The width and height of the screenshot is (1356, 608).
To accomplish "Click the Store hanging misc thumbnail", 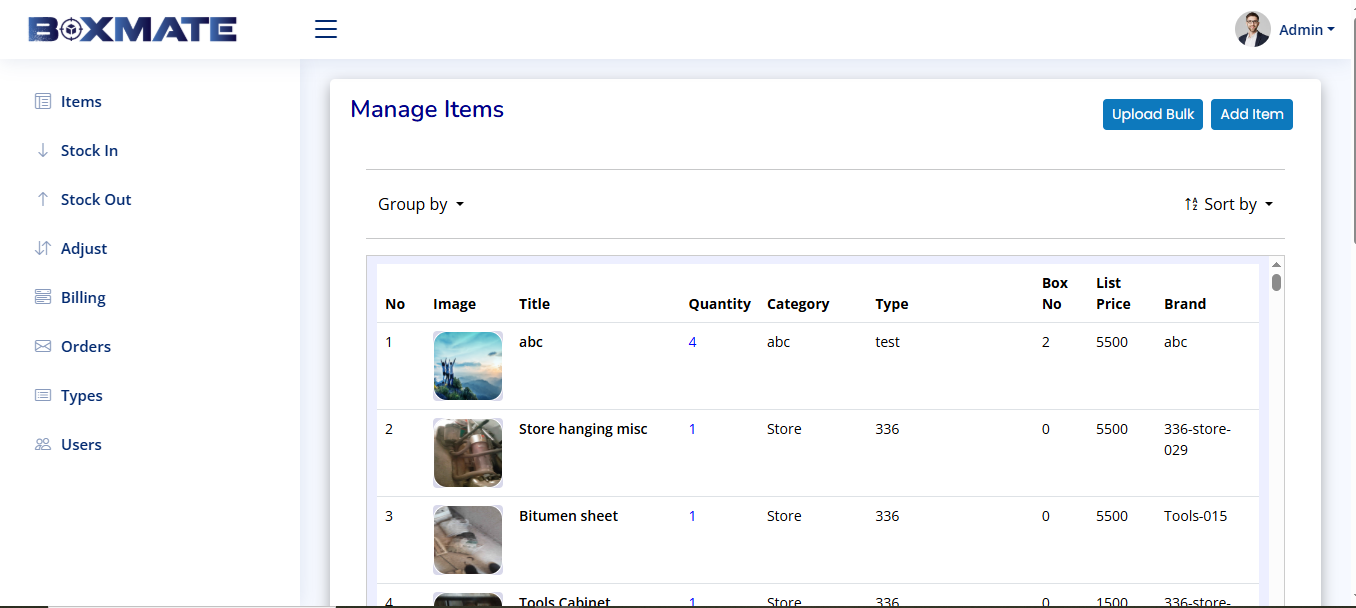I will (x=468, y=453).
